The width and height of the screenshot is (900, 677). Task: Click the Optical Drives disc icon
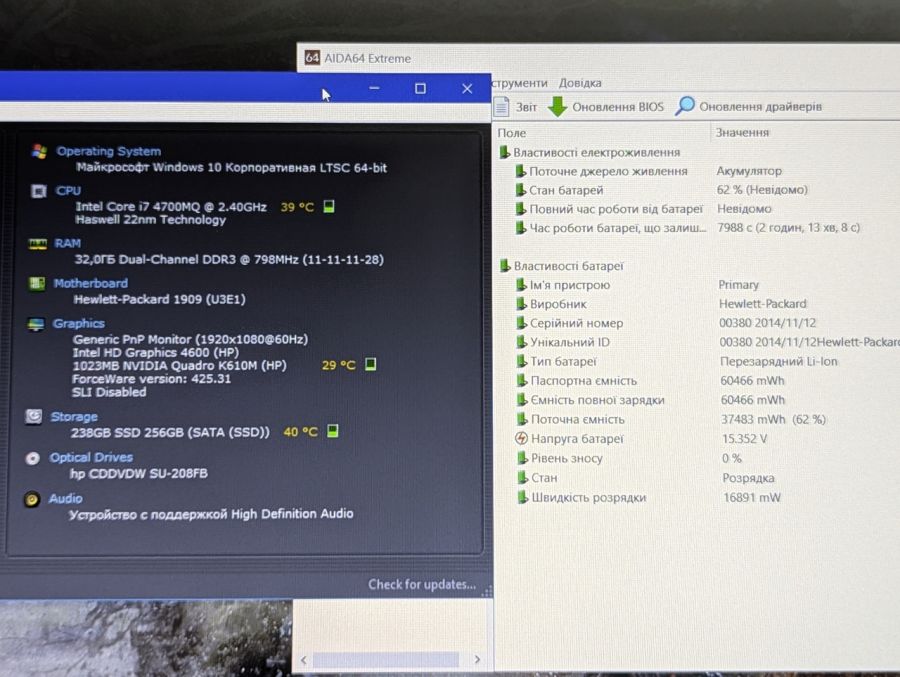[33, 458]
